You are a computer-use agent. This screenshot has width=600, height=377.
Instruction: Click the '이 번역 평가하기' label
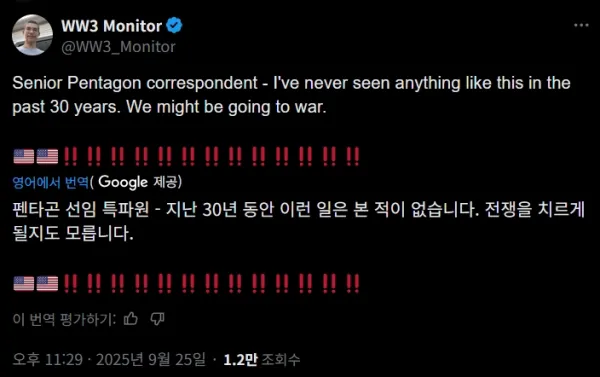[64, 319]
